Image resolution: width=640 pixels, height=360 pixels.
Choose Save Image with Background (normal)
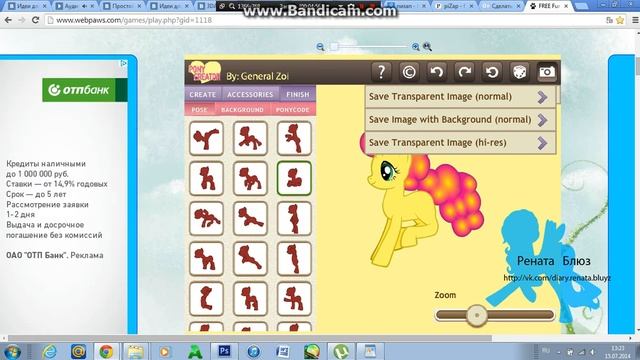pyautogui.click(x=460, y=120)
